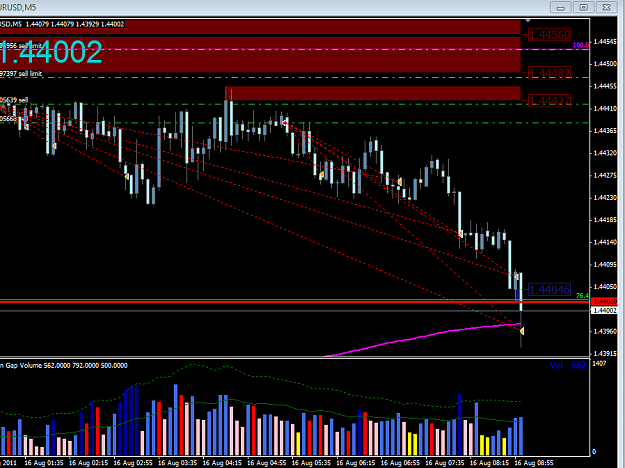Click the large cyan 1.44002 price display
Screen dimensions: 625x468
click(51, 52)
